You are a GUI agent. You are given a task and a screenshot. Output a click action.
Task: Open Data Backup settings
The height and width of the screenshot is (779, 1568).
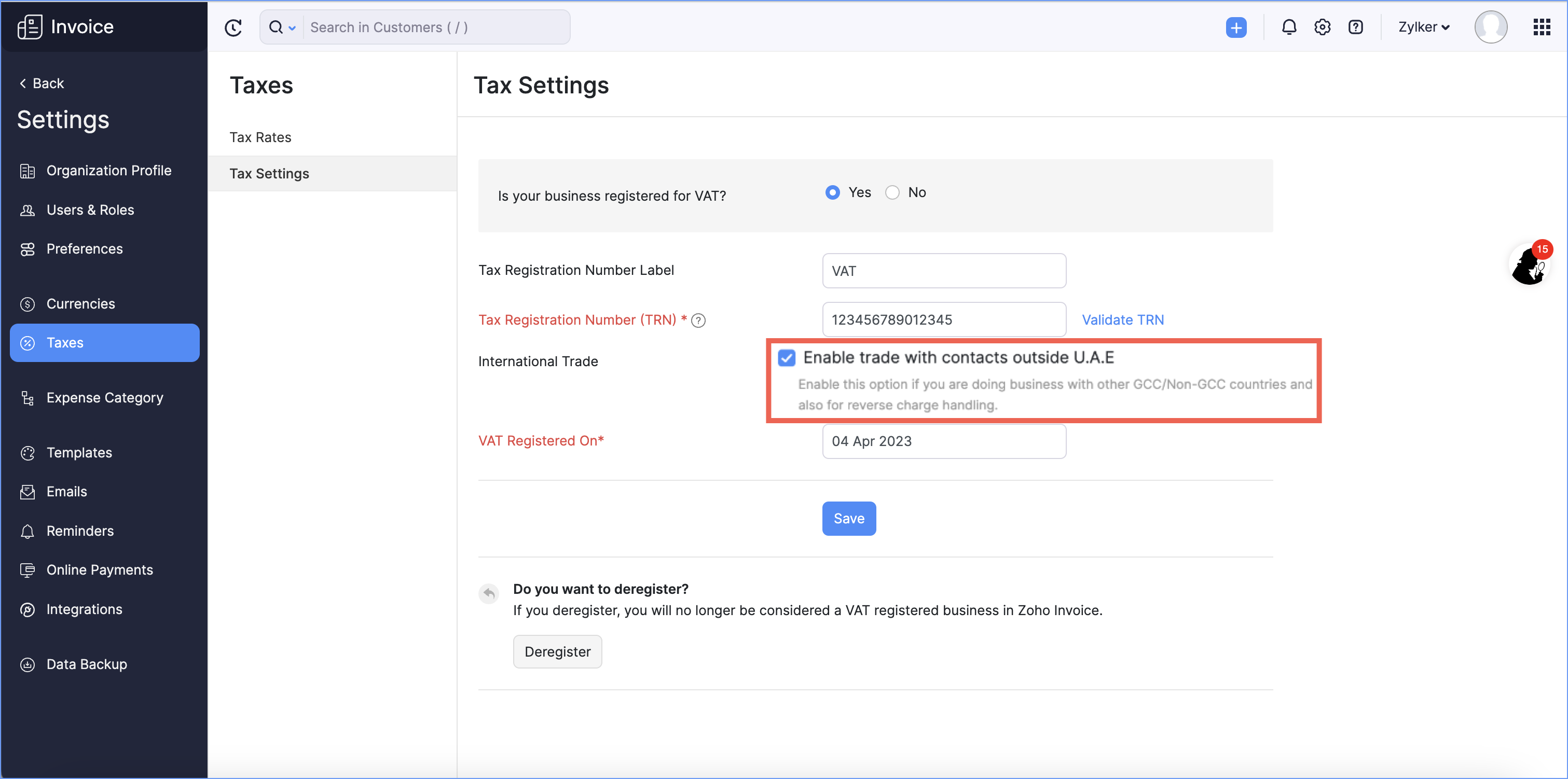(x=105, y=664)
